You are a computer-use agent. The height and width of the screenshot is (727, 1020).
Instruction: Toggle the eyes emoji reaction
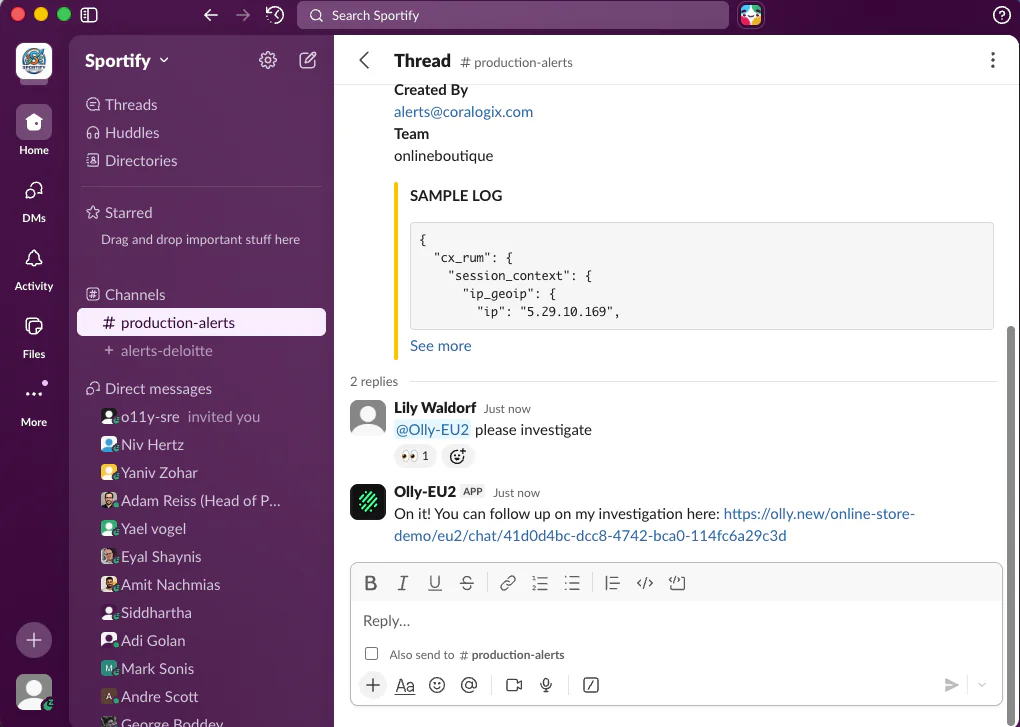[415, 456]
